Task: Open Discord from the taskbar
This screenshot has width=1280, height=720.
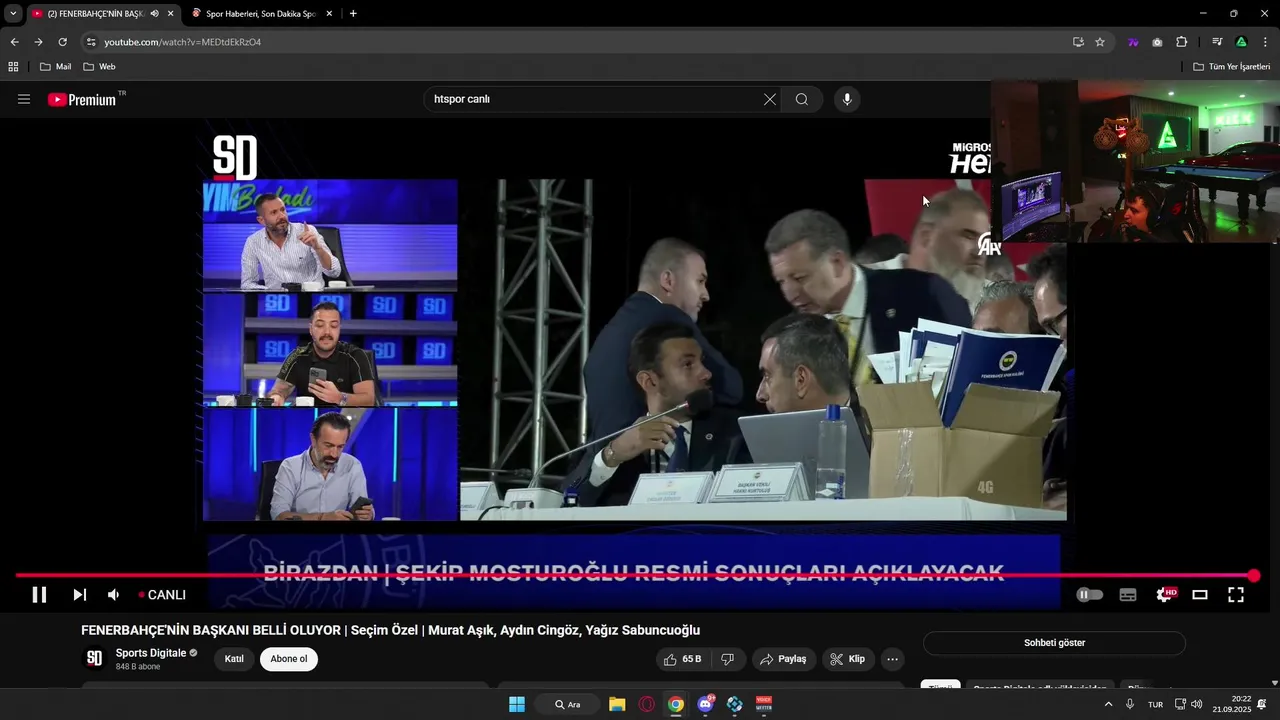Action: pos(706,705)
